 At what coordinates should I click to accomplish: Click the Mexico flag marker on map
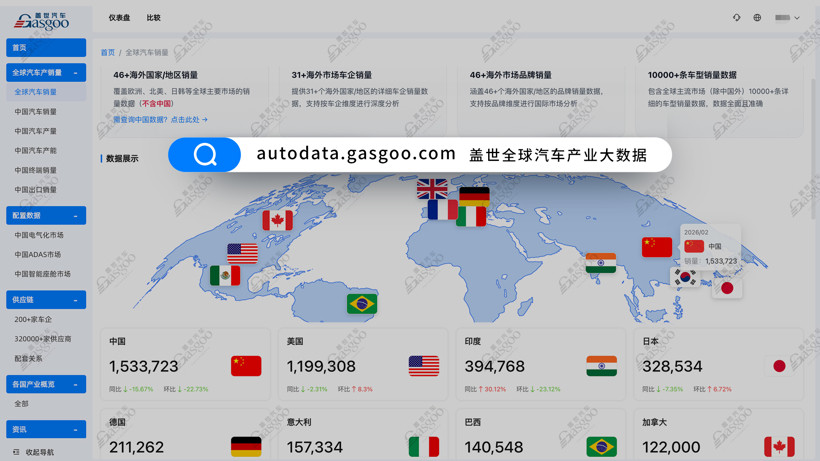225,275
